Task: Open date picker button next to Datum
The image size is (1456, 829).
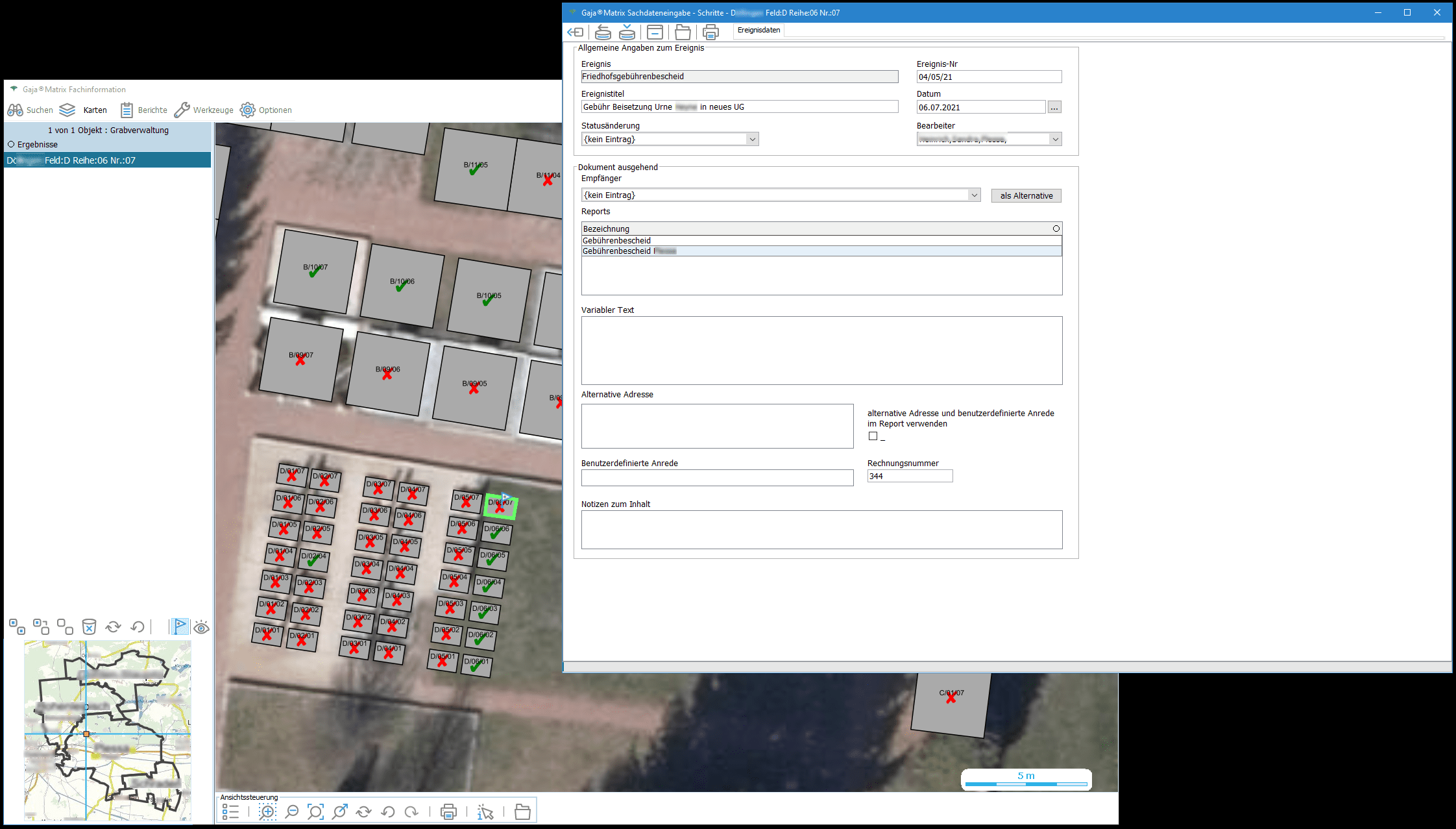Action: tap(1054, 108)
